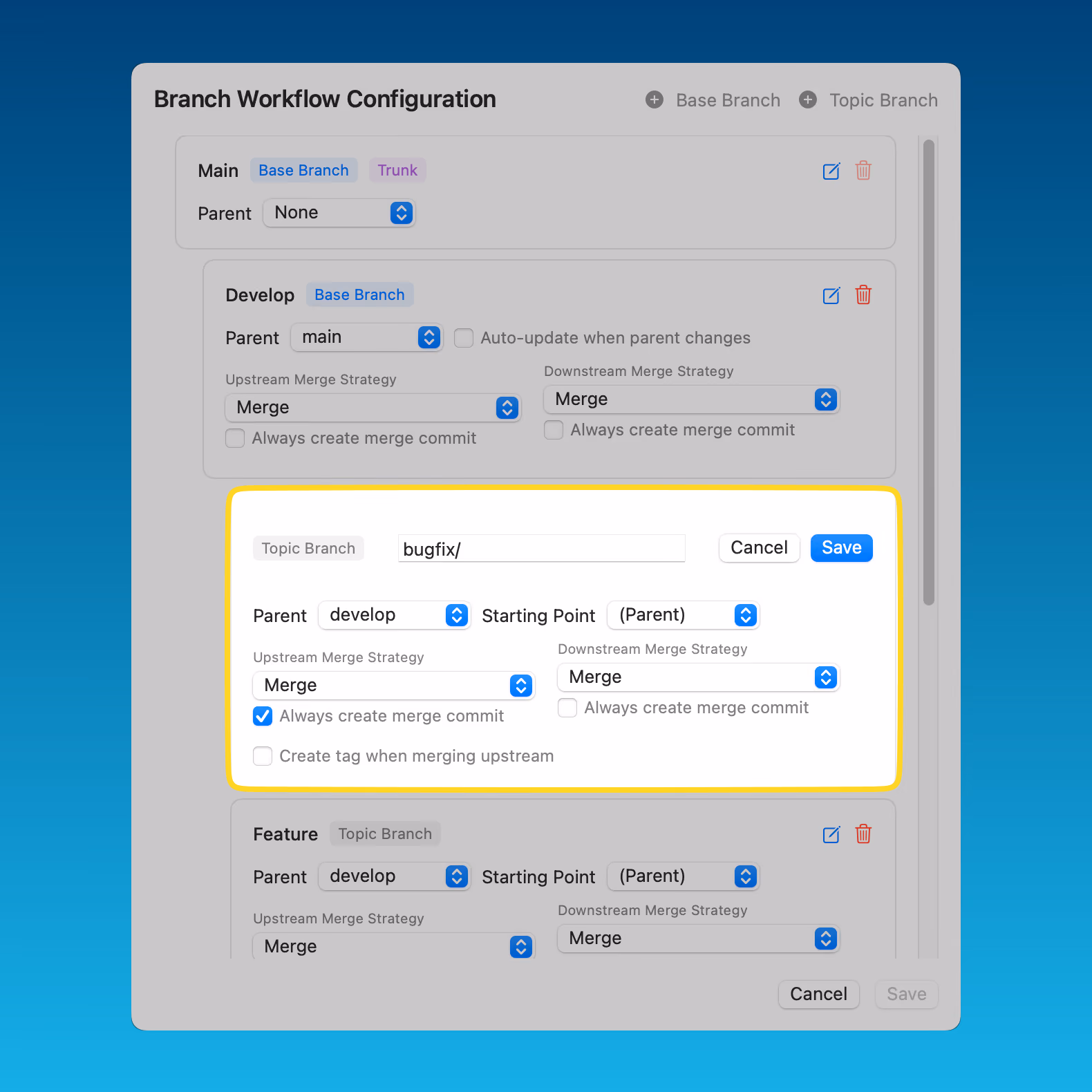The height and width of the screenshot is (1092, 1092).
Task: Open bugfix Starting Point dropdown
Action: point(683,615)
